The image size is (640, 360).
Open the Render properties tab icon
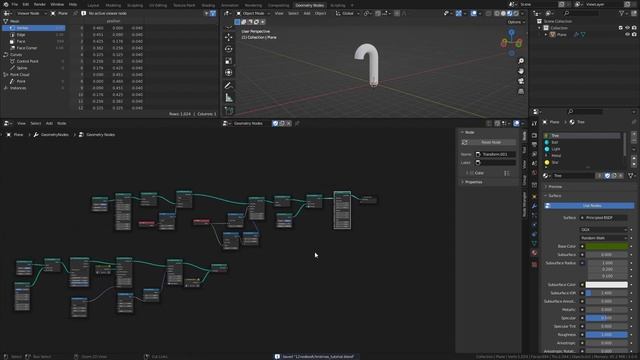coord(534,135)
